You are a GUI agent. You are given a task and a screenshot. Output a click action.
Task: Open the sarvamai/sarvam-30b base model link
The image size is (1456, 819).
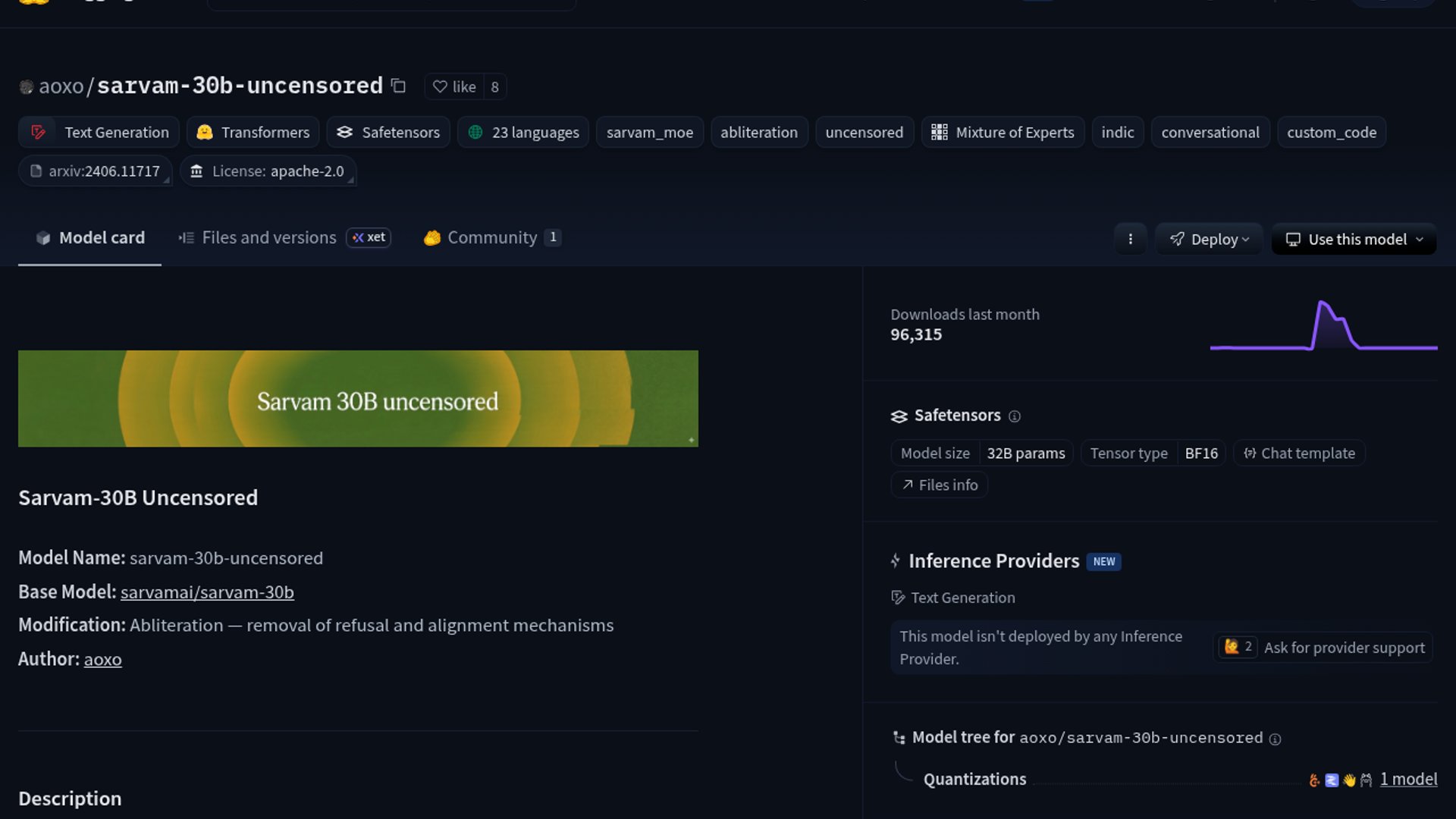(207, 592)
